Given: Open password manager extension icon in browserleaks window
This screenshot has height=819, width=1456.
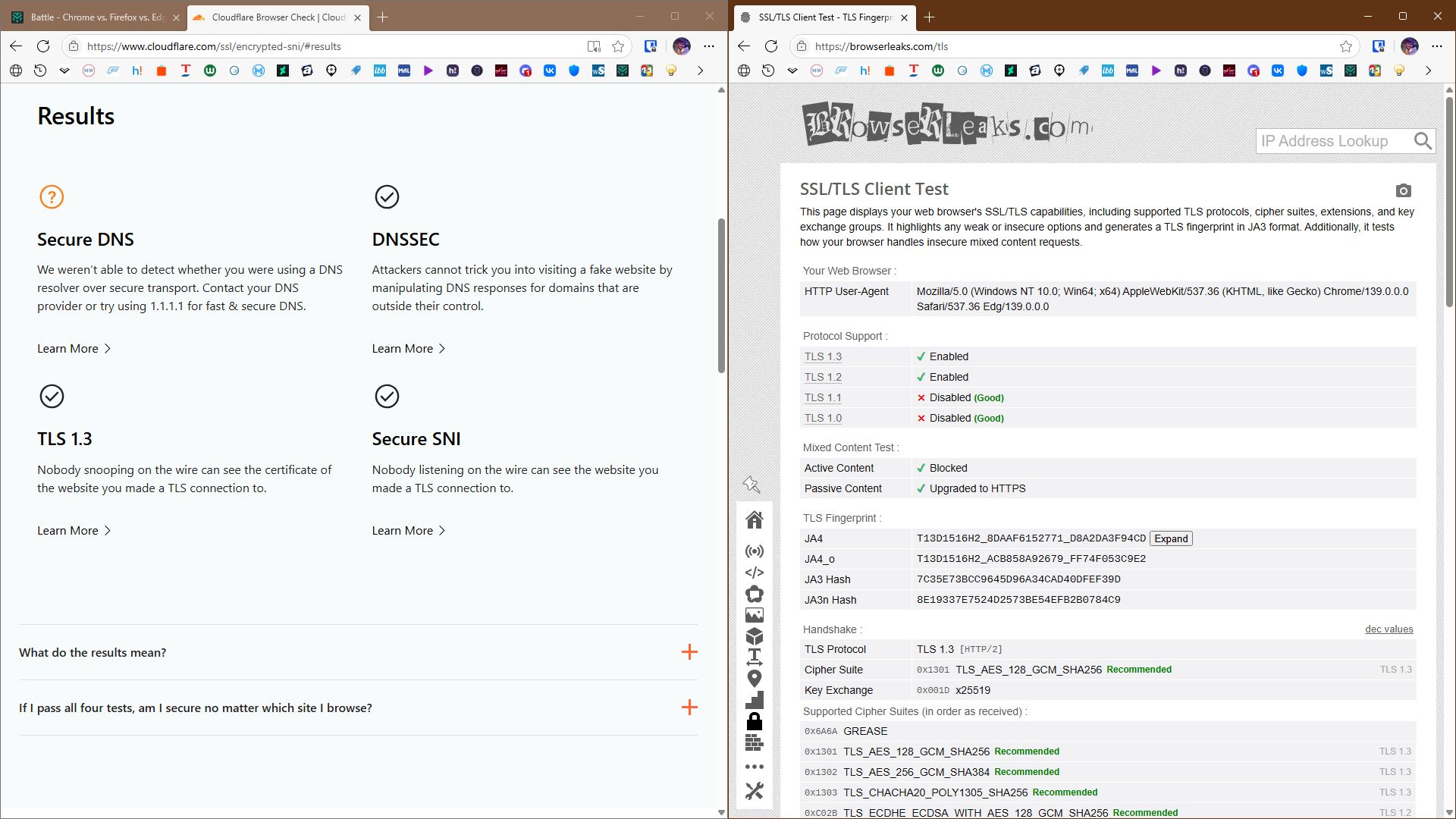Looking at the screenshot, I should click(1379, 46).
